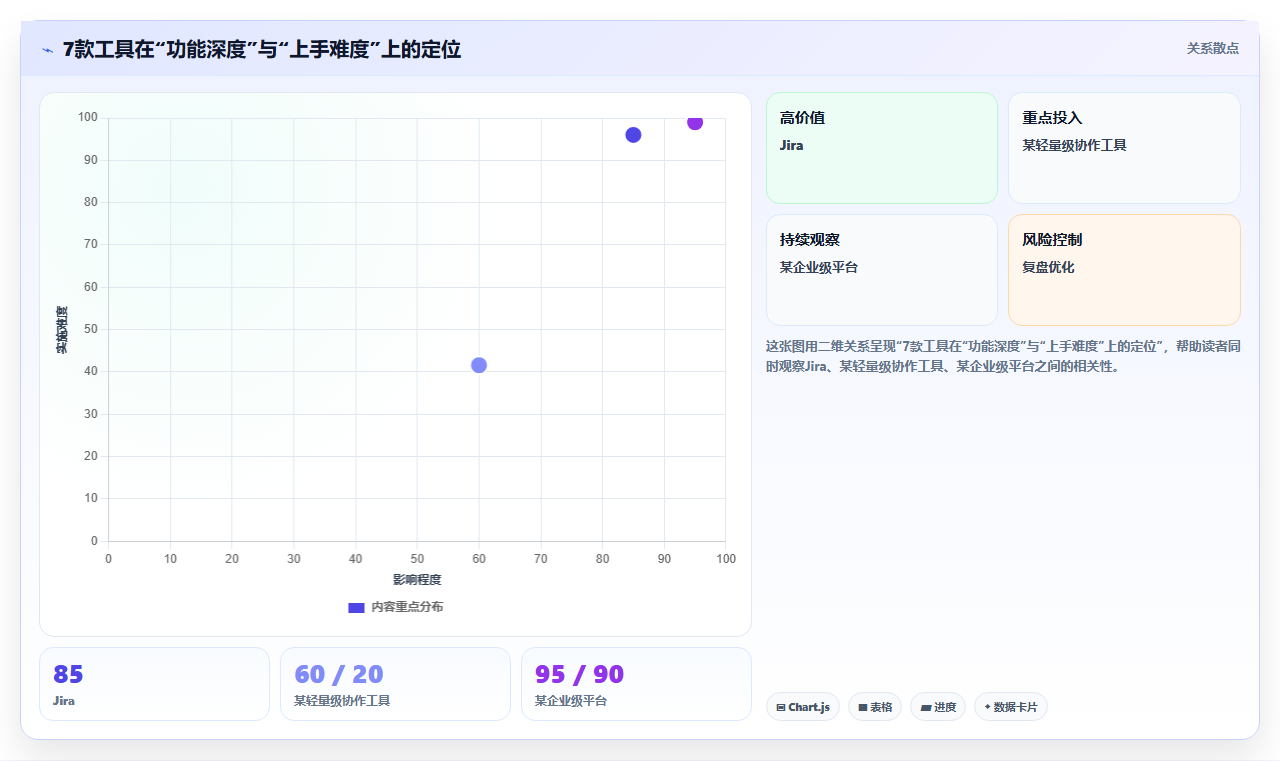Click 某企业级平台 label under 95 / 90
The height and width of the screenshot is (761, 1280).
571,701
